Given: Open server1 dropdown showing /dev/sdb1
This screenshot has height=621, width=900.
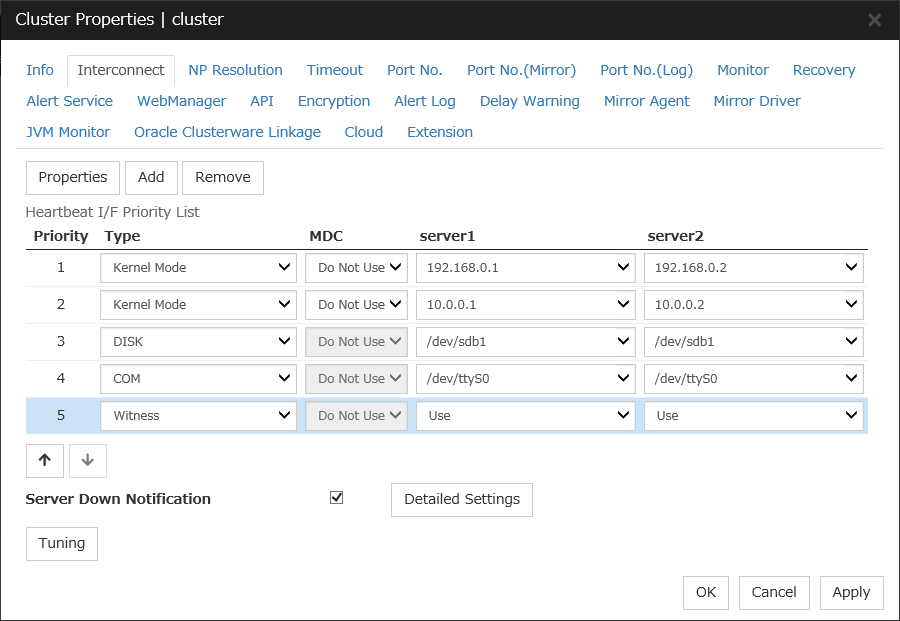Looking at the screenshot, I should [526, 342].
